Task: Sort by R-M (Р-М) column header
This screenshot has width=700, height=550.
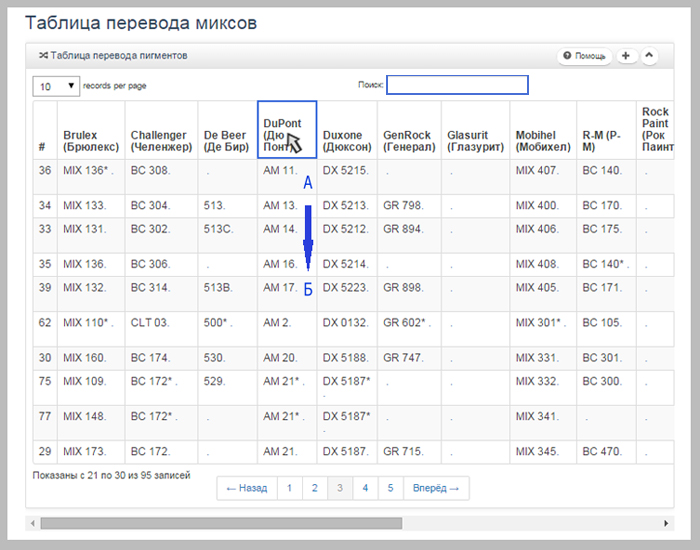Action: click(x=606, y=130)
